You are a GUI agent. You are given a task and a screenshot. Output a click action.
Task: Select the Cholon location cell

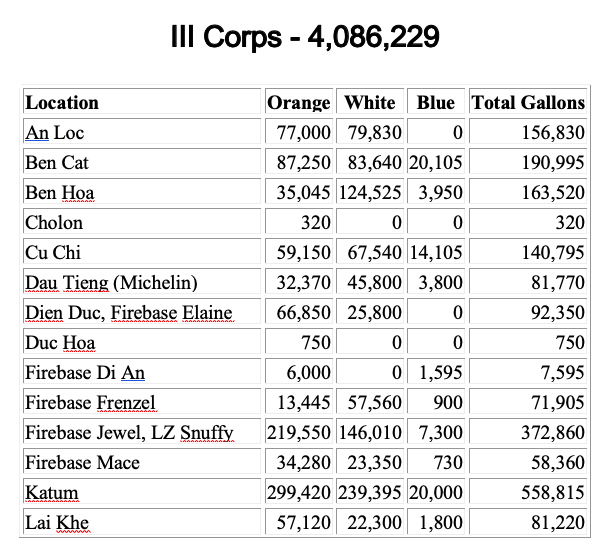coord(54,222)
